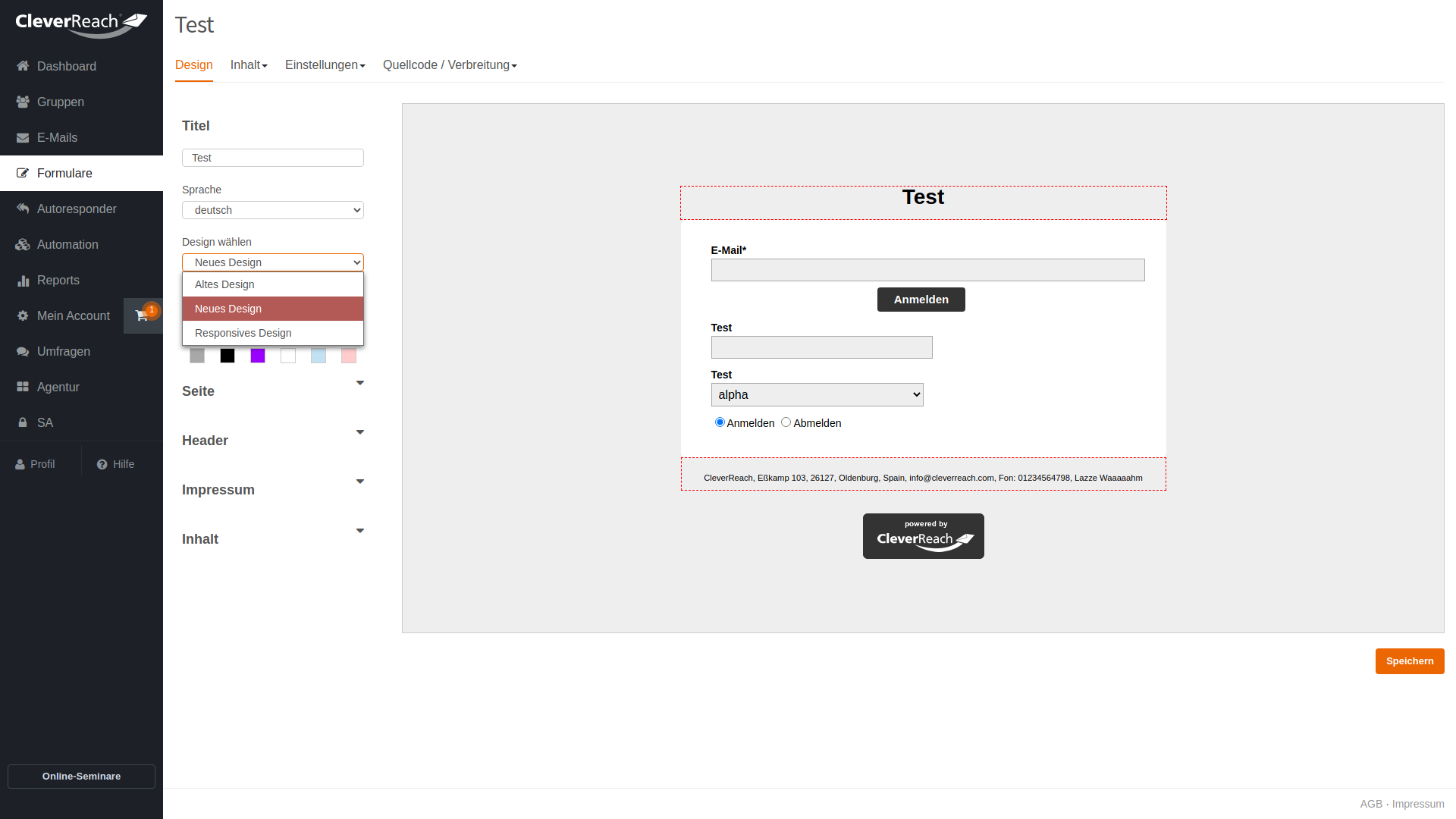
Task: Open the Einstellungen tab menu
Action: pyautogui.click(x=325, y=65)
